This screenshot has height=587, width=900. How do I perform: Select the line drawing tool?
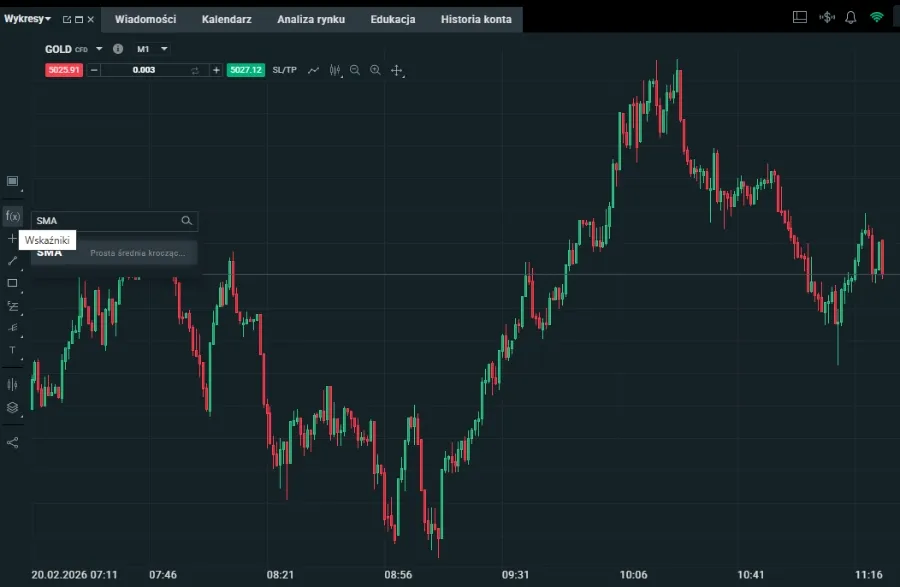(x=12, y=262)
